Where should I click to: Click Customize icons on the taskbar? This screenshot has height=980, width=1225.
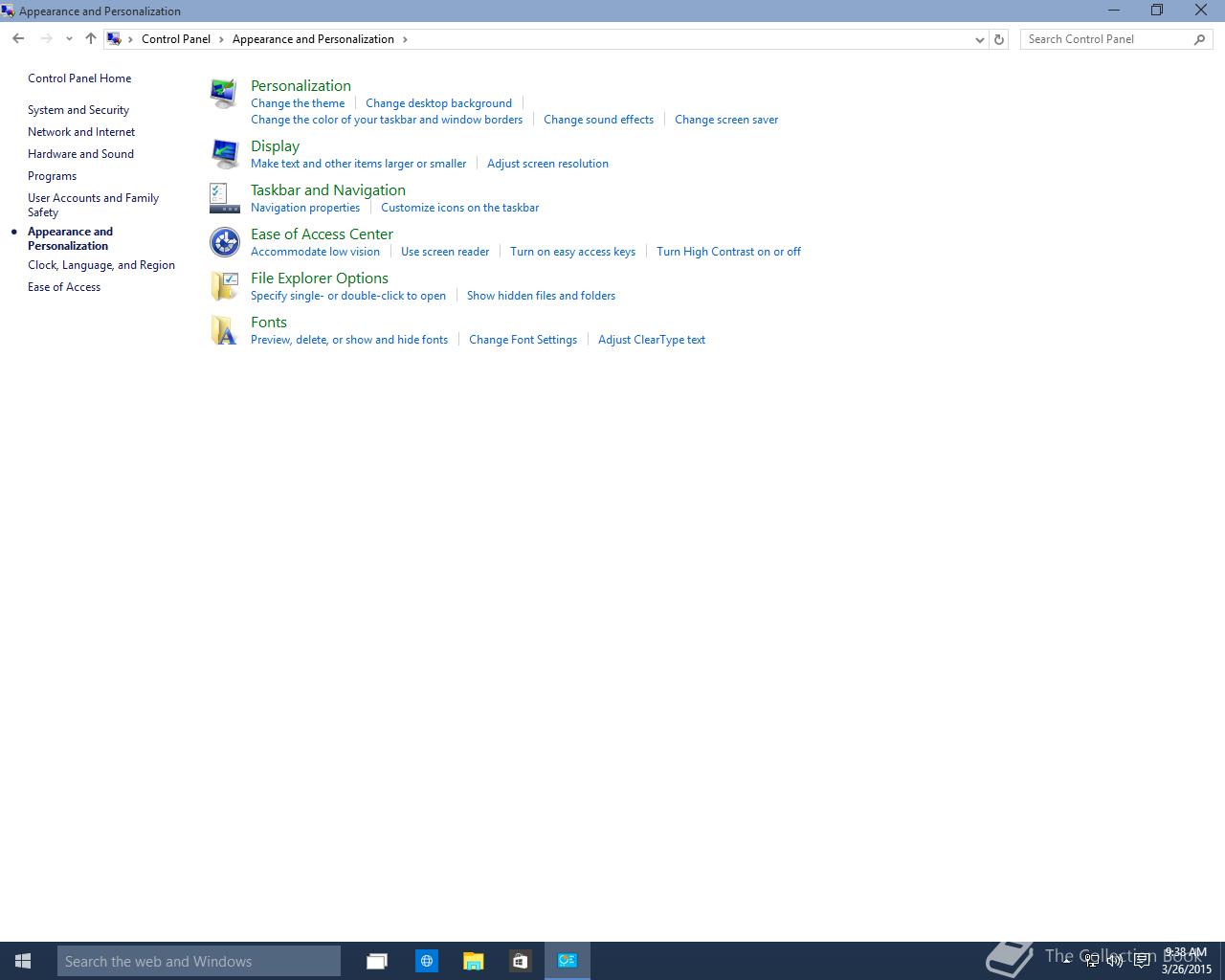459,208
